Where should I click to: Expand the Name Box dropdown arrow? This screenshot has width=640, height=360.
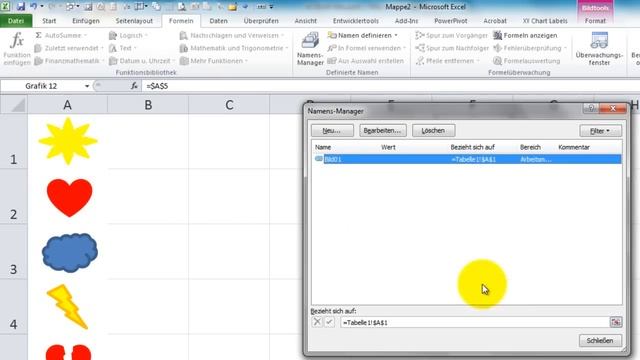coord(87,86)
